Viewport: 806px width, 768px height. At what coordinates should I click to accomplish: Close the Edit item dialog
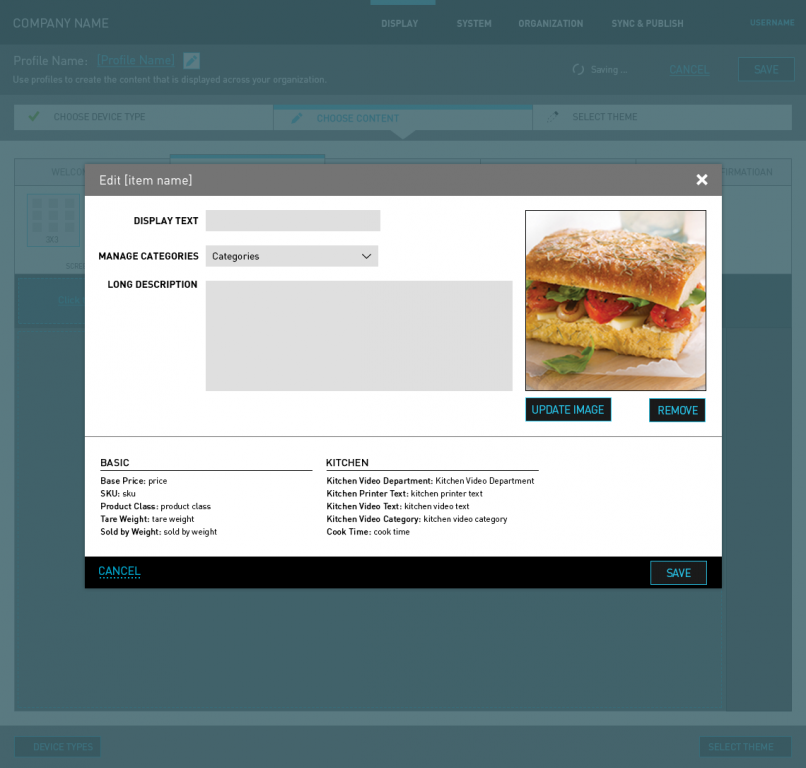pyautogui.click(x=702, y=180)
